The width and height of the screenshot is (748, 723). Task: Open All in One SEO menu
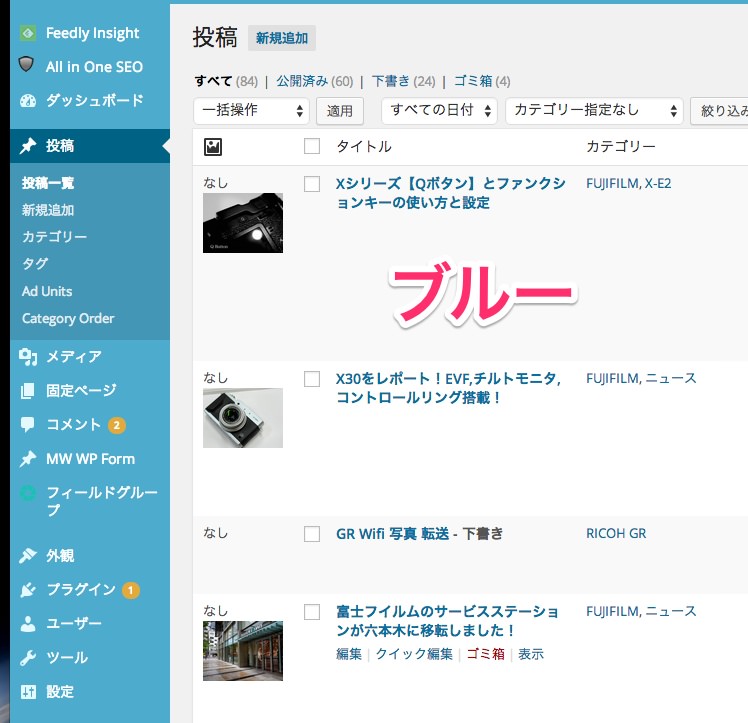click(x=94, y=67)
